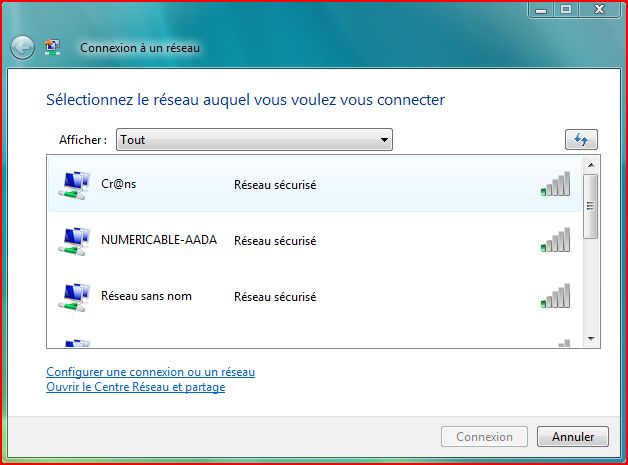Click the Annuler button
The height and width of the screenshot is (465, 628).
click(x=573, y=437)
